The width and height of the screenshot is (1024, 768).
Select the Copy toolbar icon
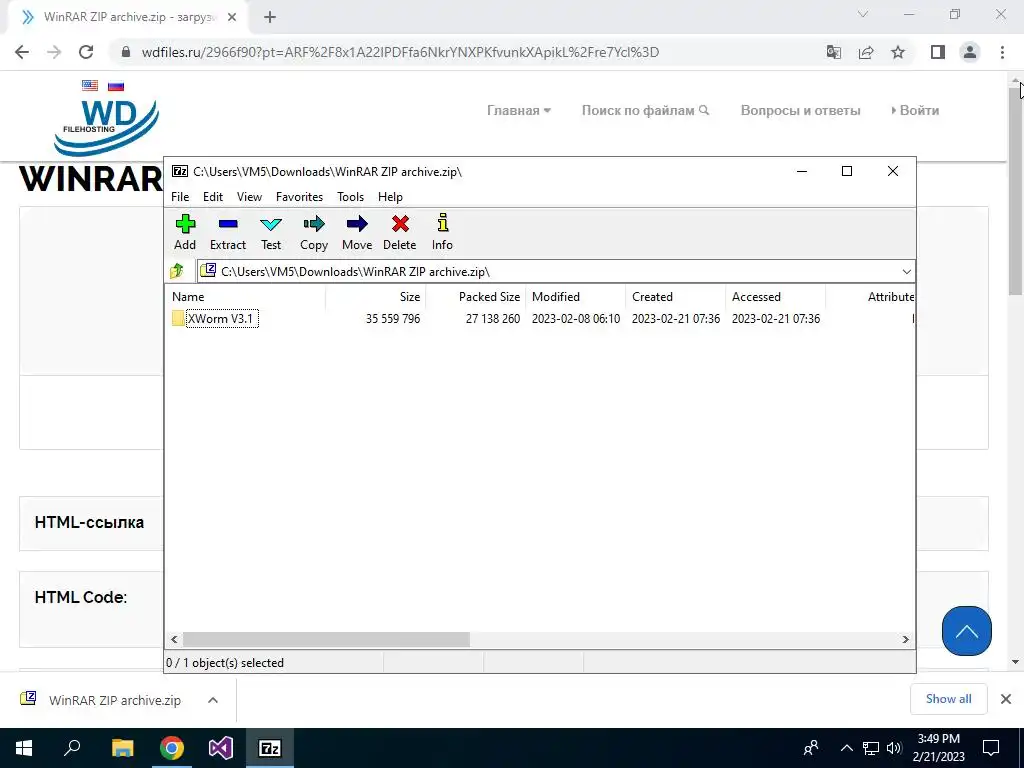[313, 224]
